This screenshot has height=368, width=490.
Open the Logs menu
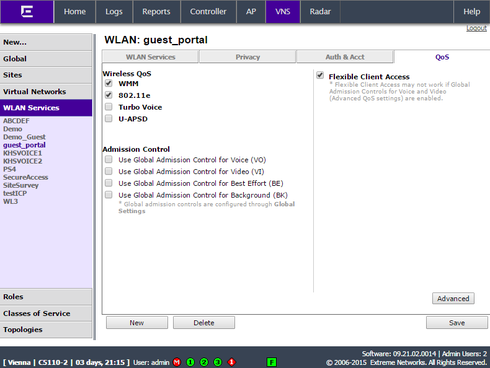coord(114,12)
